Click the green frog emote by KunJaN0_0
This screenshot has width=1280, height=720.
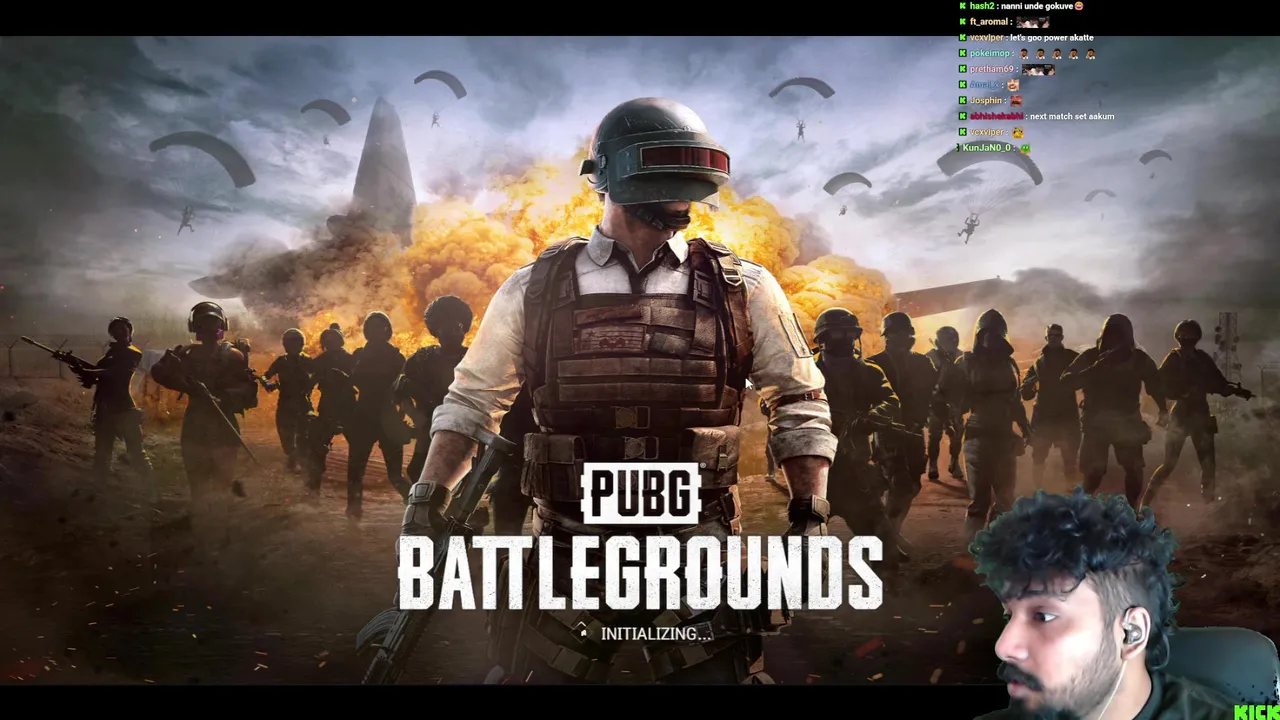click(x=1025, y=148)
